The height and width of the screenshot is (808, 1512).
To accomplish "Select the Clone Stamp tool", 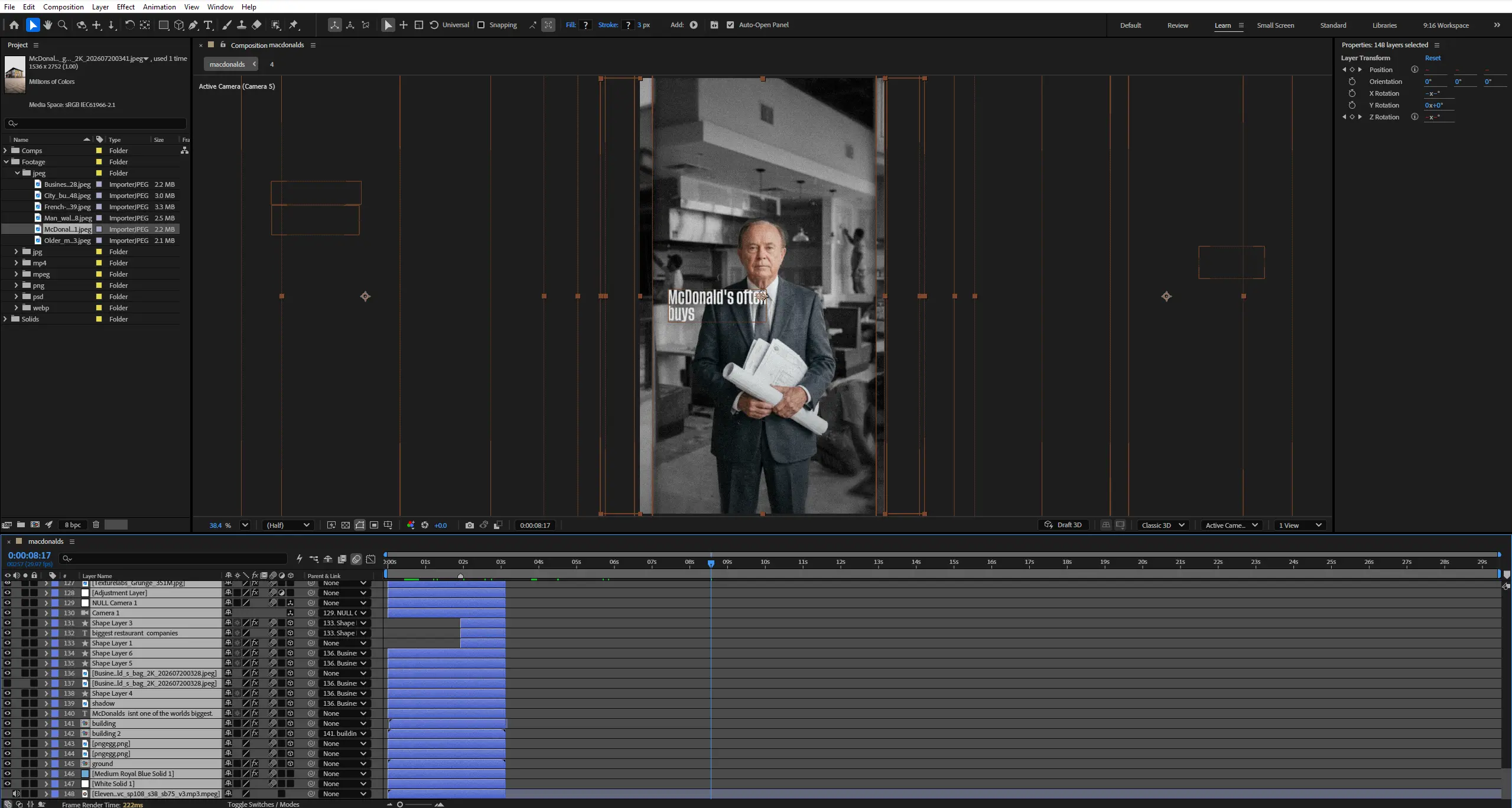I will [x=242, y=25].
